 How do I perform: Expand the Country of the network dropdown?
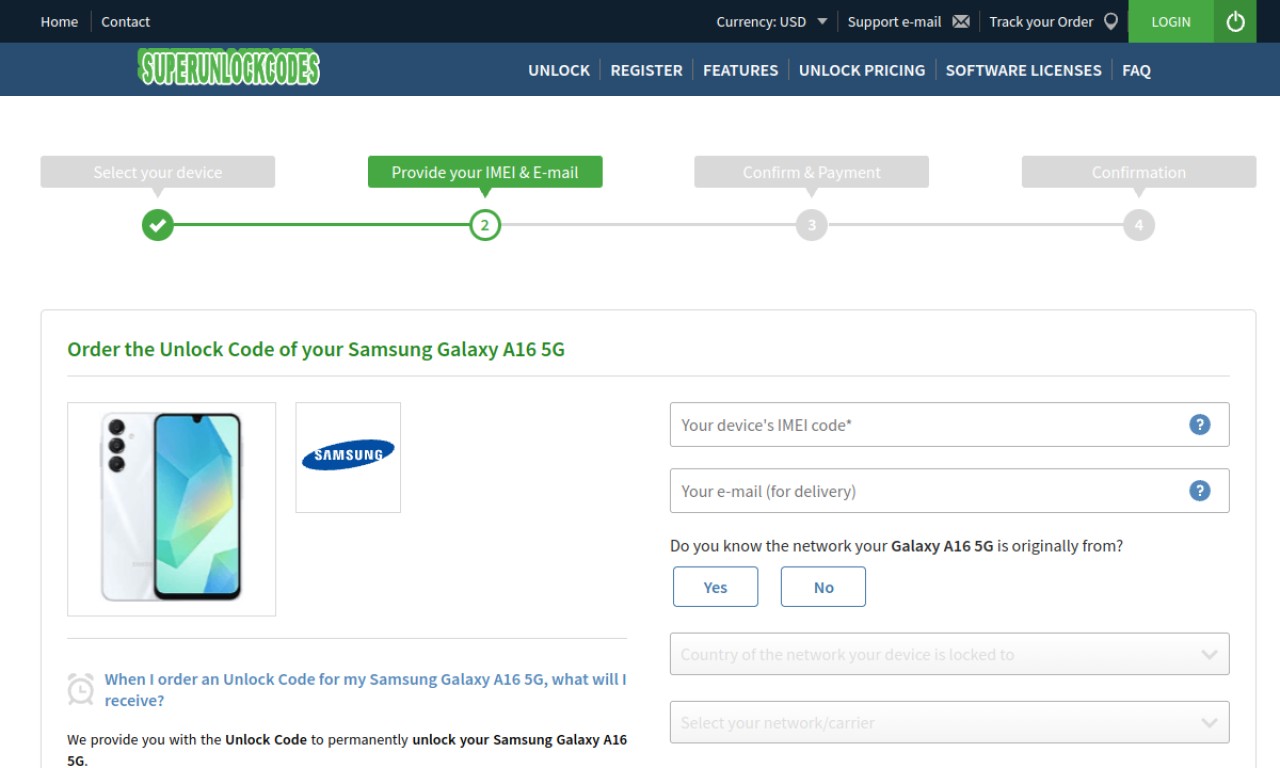[x=949, y=654]
